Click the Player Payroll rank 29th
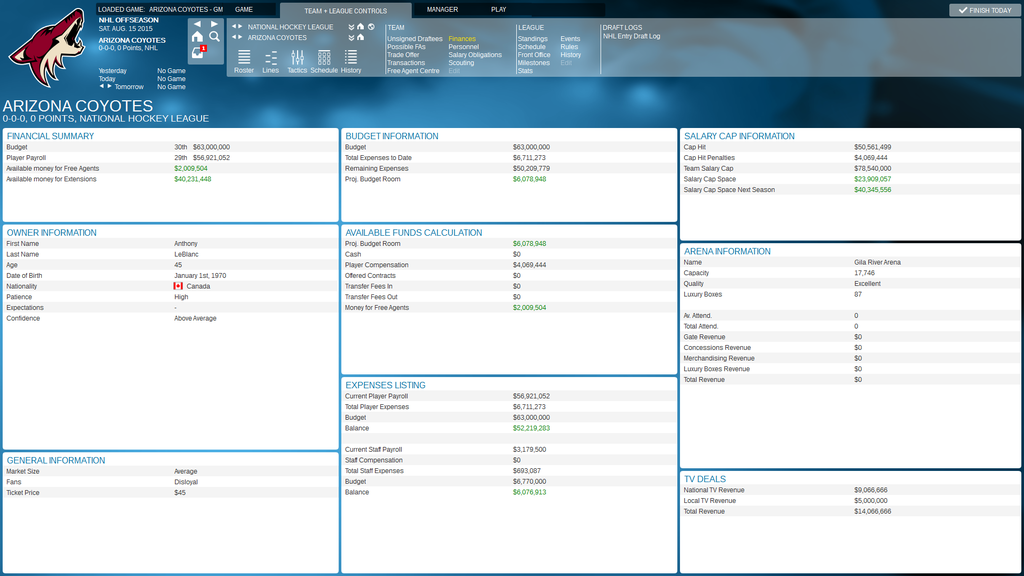 click(180, 158)
